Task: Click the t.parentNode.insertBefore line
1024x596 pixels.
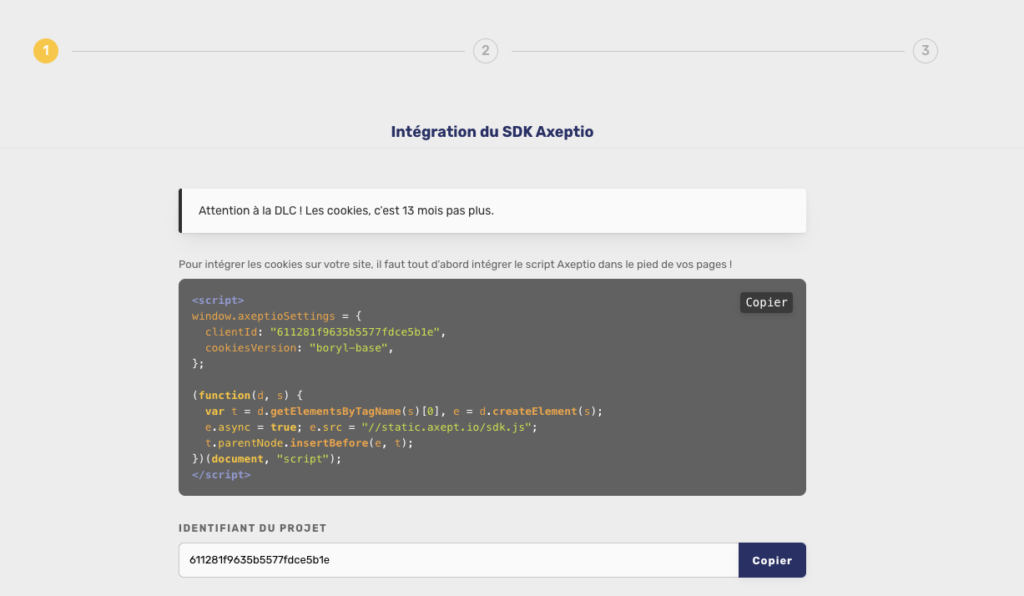Action: (309, 443)
